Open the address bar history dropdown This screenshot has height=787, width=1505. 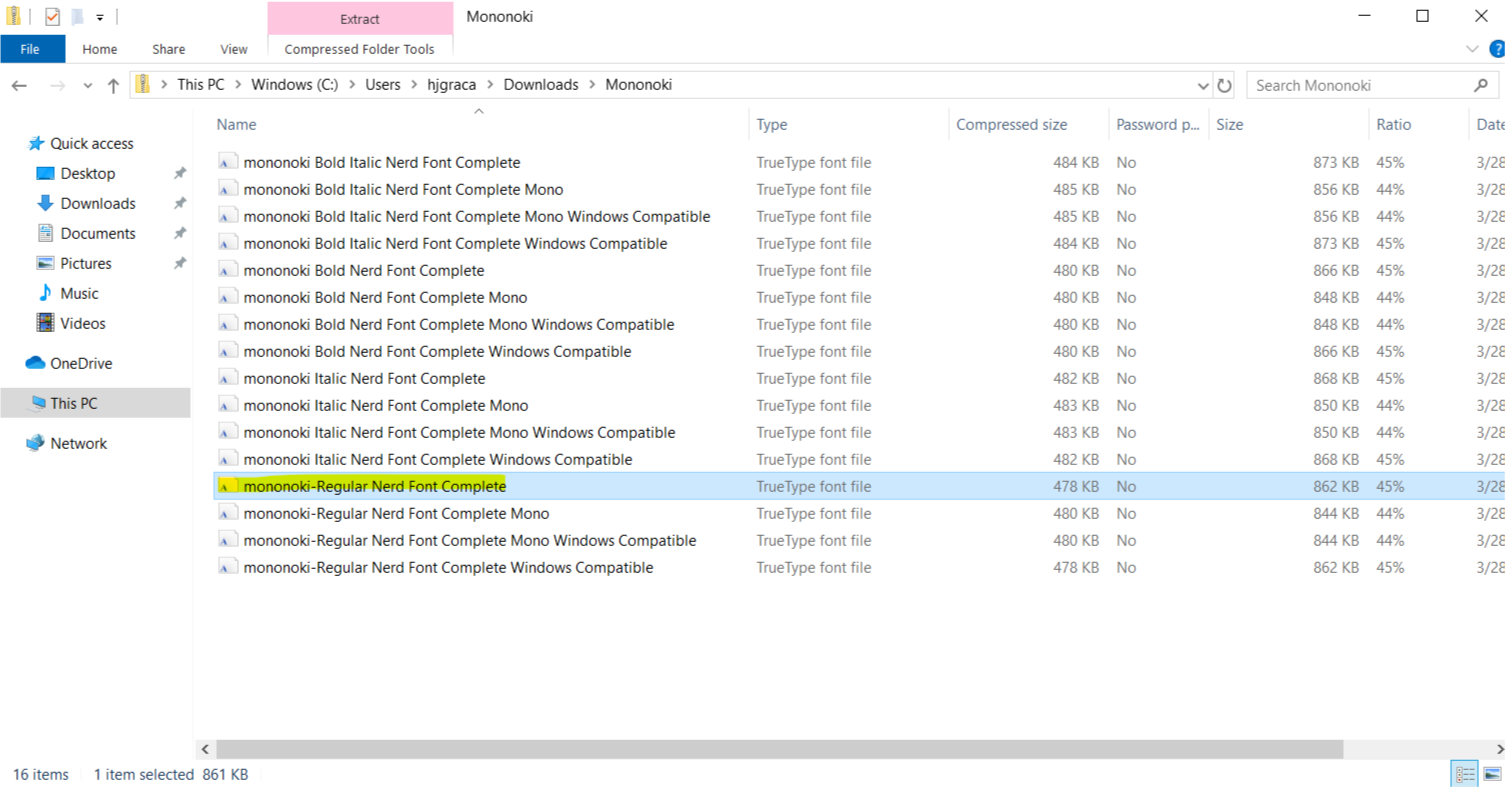[1201, 85]
